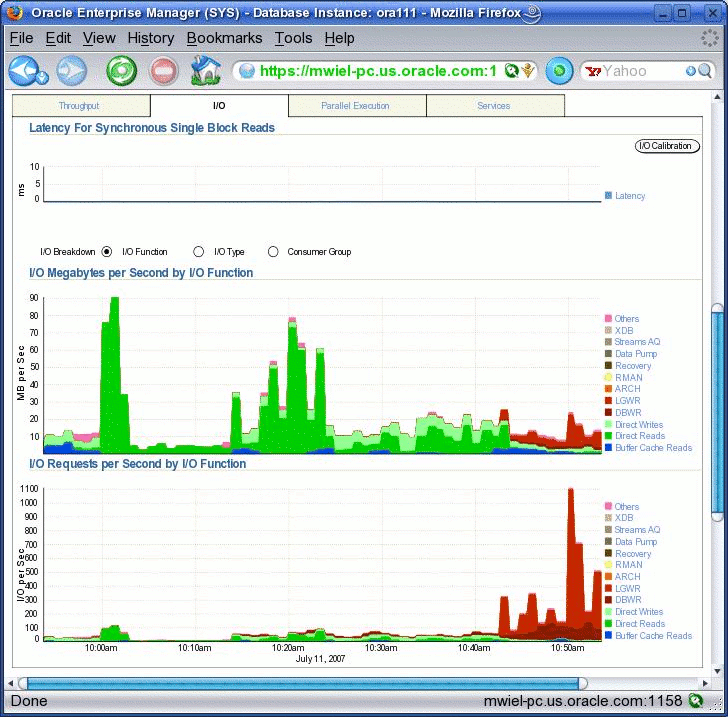
Task: Click the Latency legend link
Action: point(630,196)
